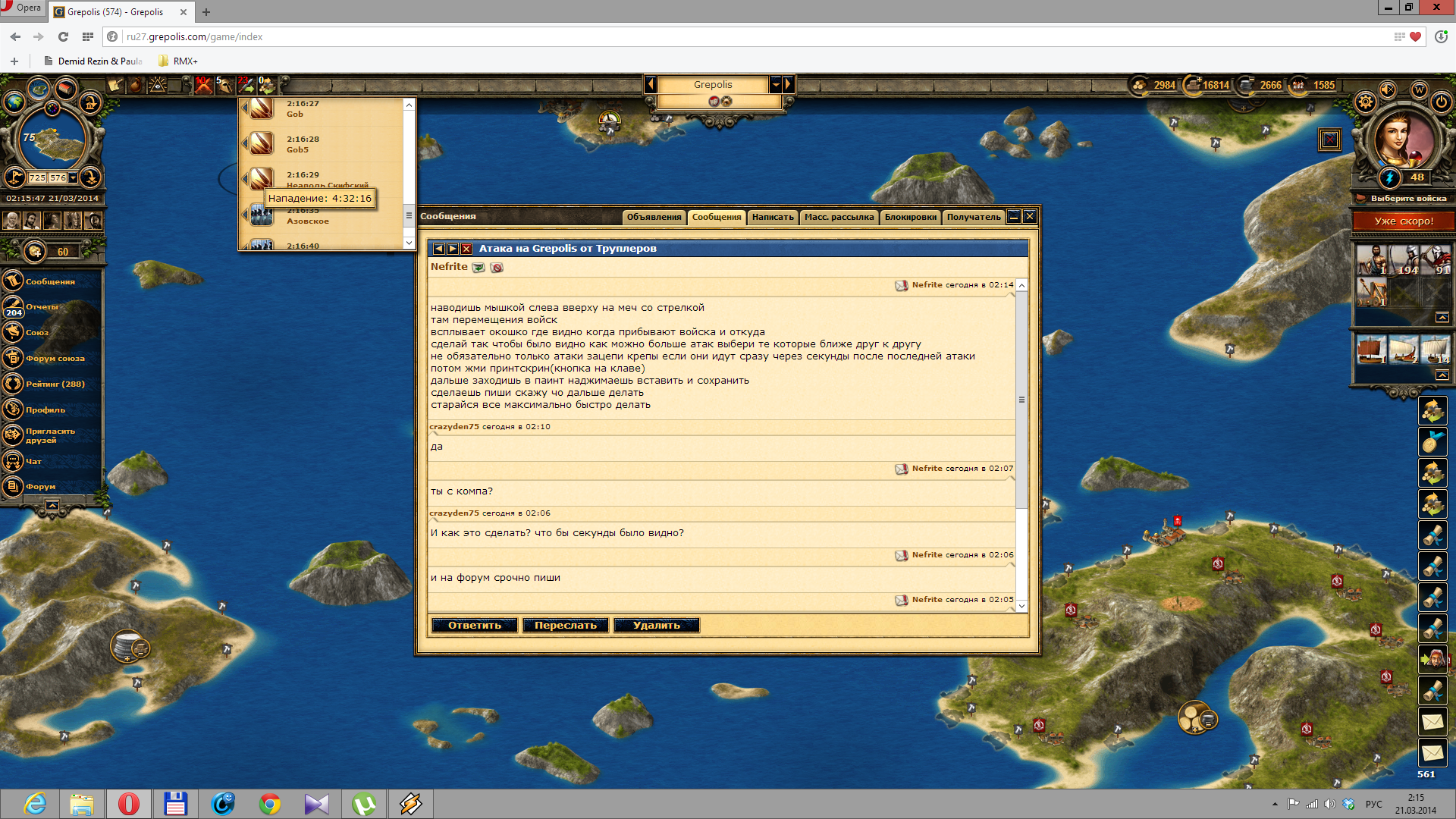Click the Удалить button

coord(657,625)
